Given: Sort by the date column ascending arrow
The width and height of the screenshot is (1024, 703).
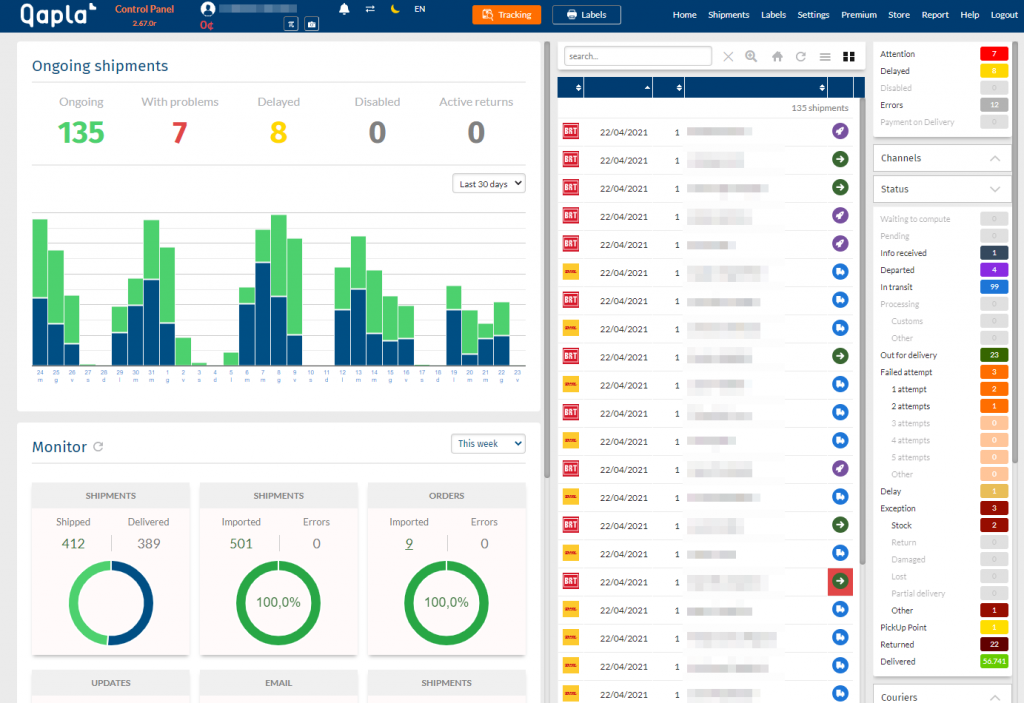Looking at the screenshot, I should tap(647, 88).
